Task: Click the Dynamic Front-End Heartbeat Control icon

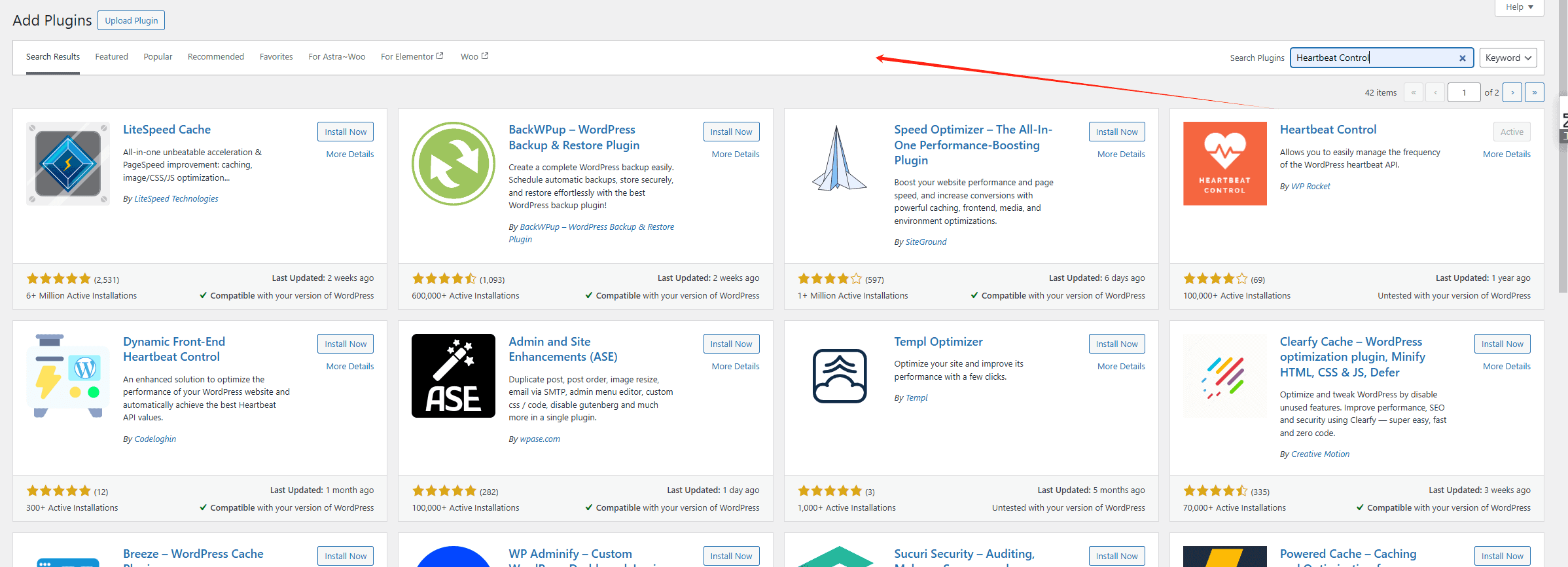Action: point(68,376)
